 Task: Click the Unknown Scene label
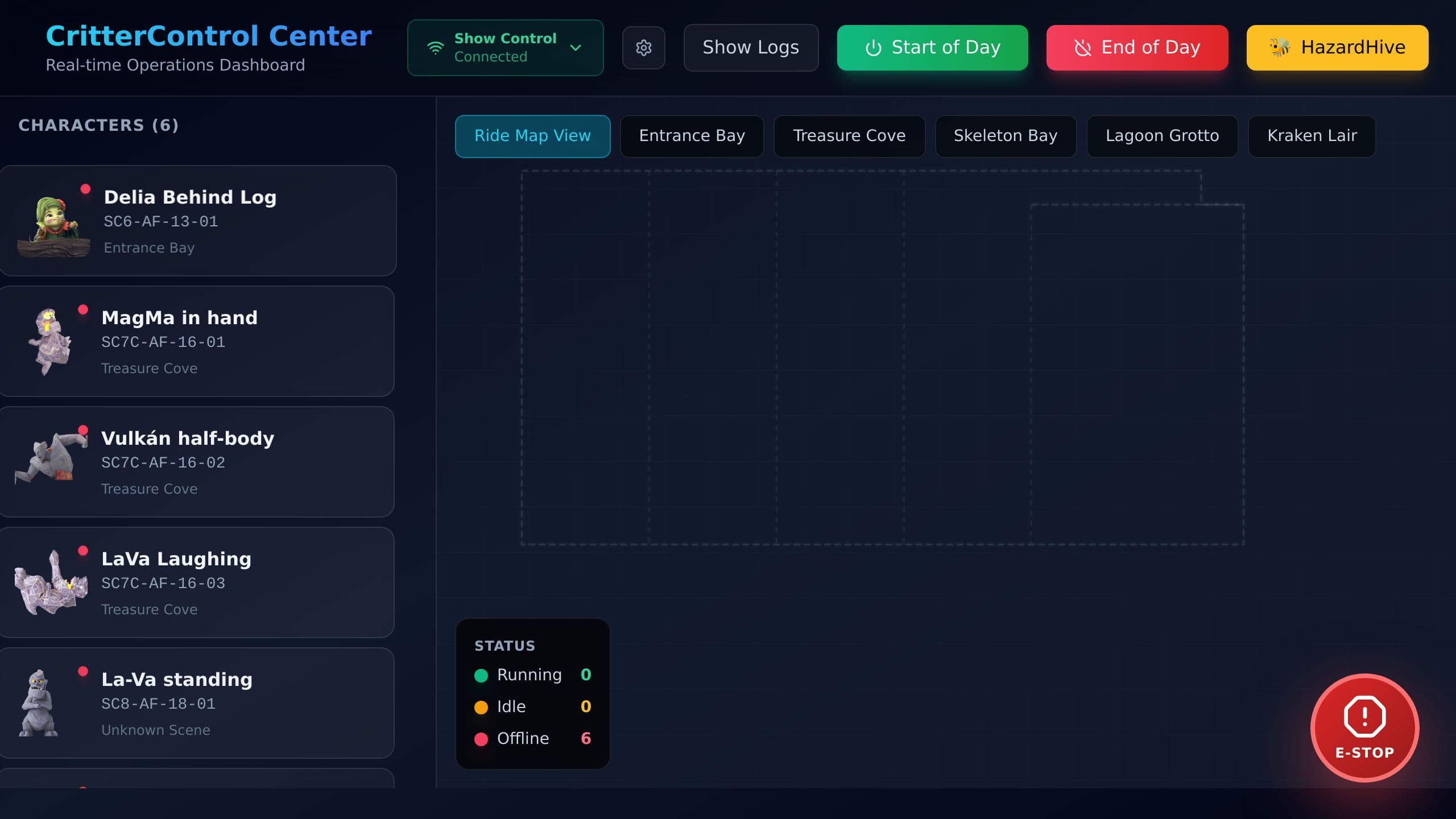pyautogui.click(x=156, y=730)
